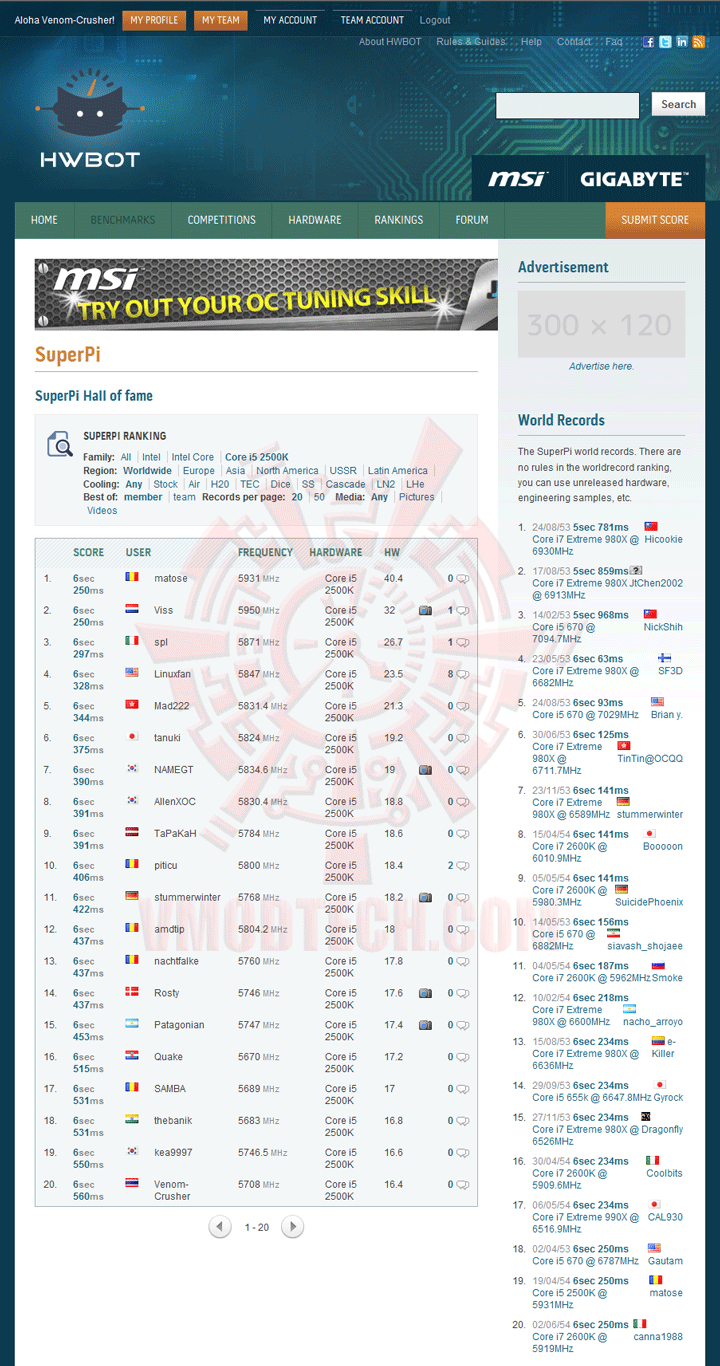Open Hicookie world record entry
The width and height of the screenshot is (720, 1366).
[x=664, y=539]
